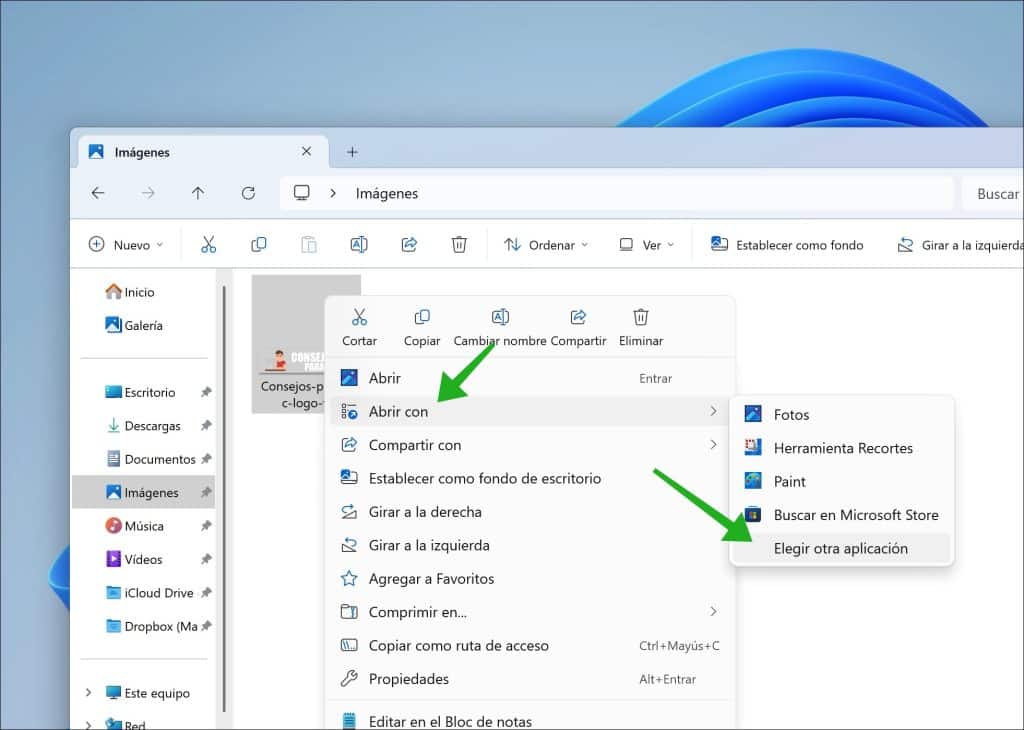Expand the Comprimir en... submenu
The image size is (1024, 730).
pyautogui.click(x=713, y=612)
